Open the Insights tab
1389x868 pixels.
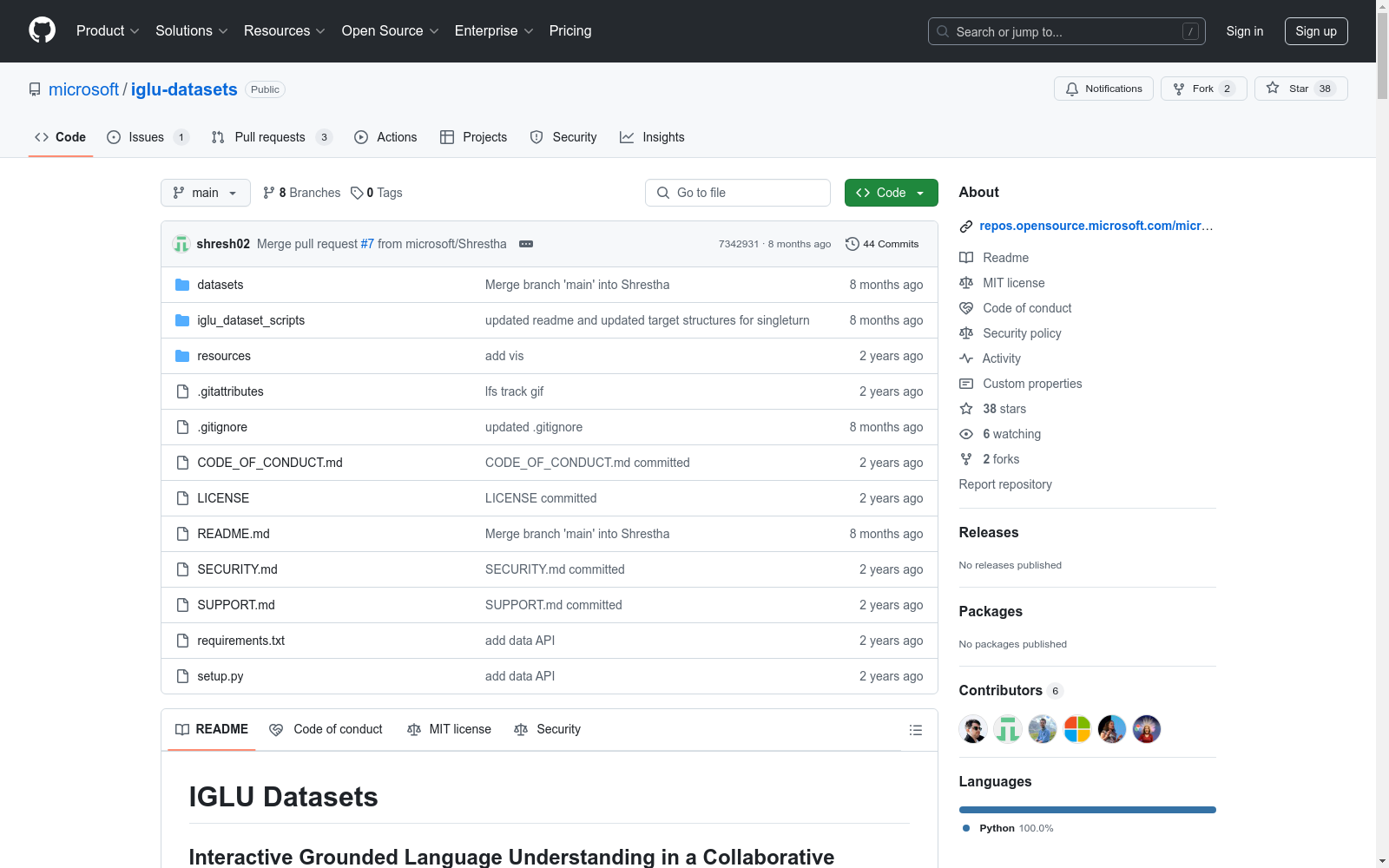652,137
